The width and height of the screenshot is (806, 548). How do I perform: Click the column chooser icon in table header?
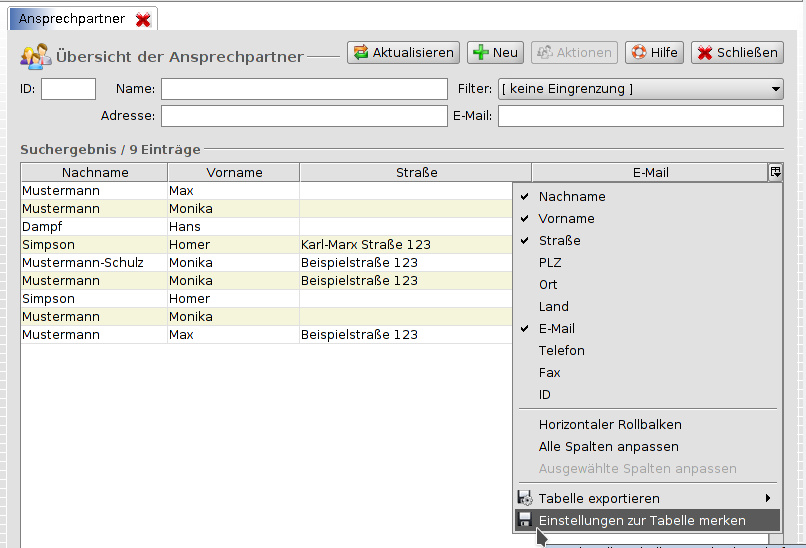pyautogui.click(x=775, y=173)
